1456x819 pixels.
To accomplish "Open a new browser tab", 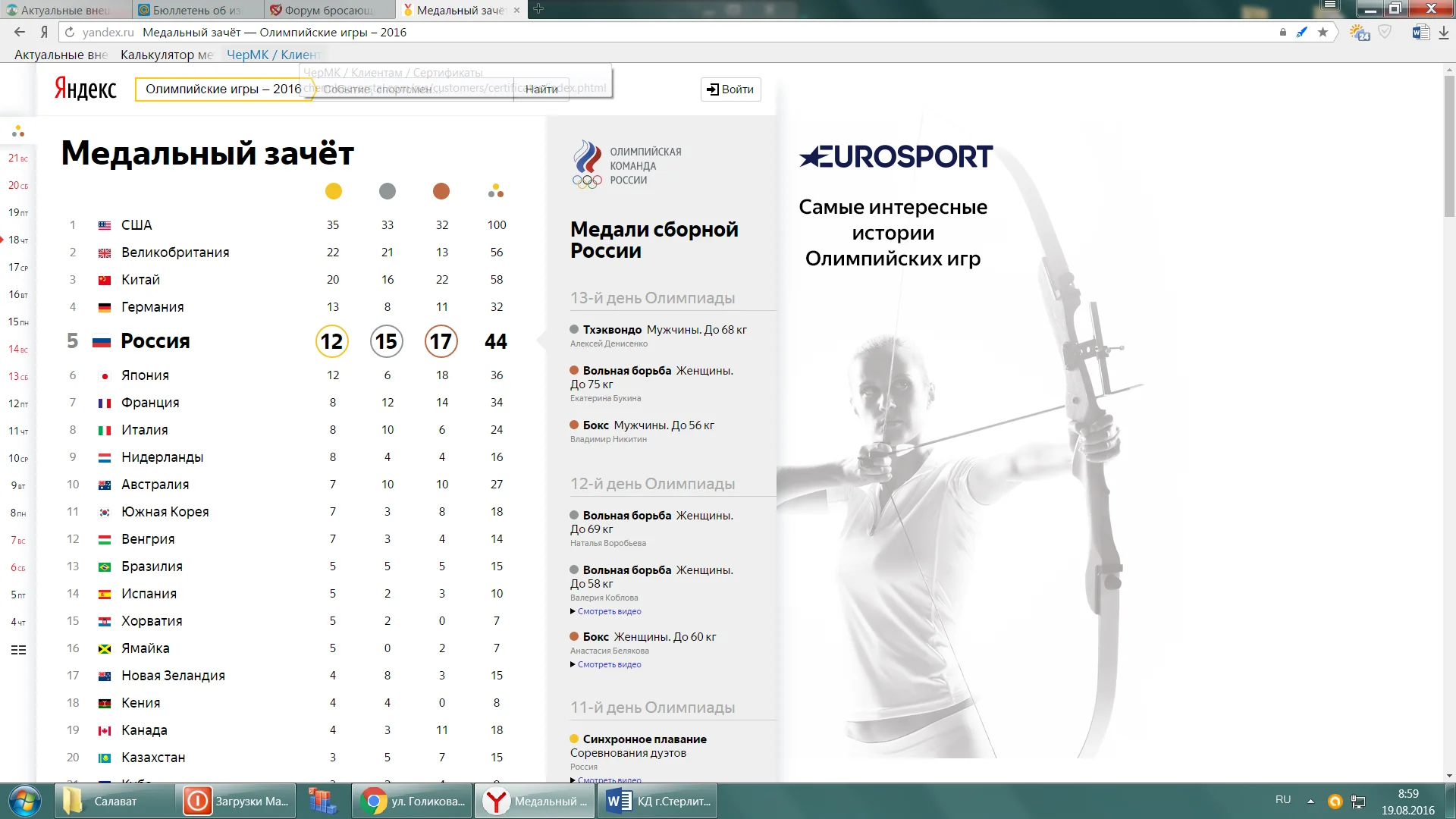I will [538, 9].
